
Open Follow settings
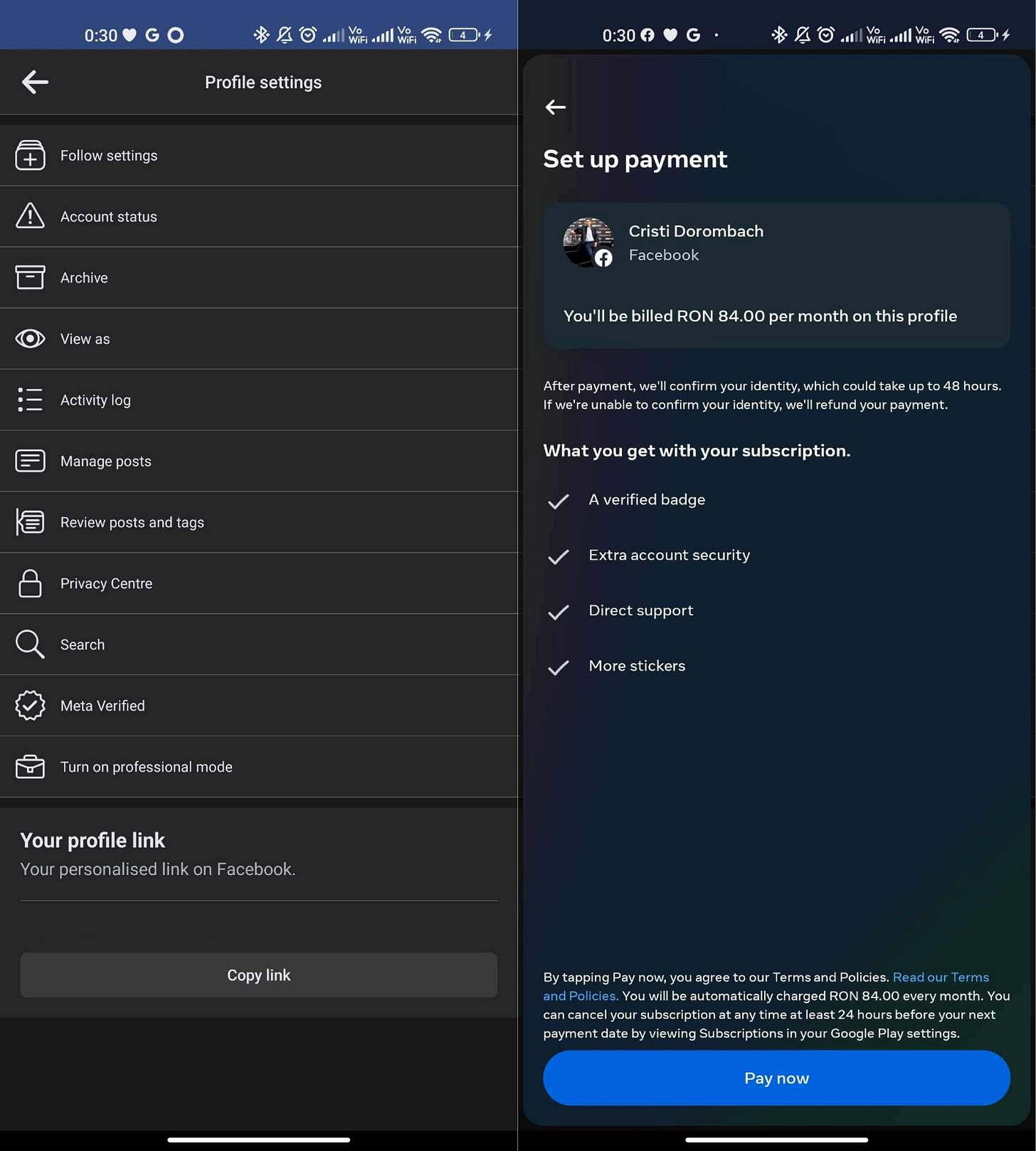pos(259,155)
